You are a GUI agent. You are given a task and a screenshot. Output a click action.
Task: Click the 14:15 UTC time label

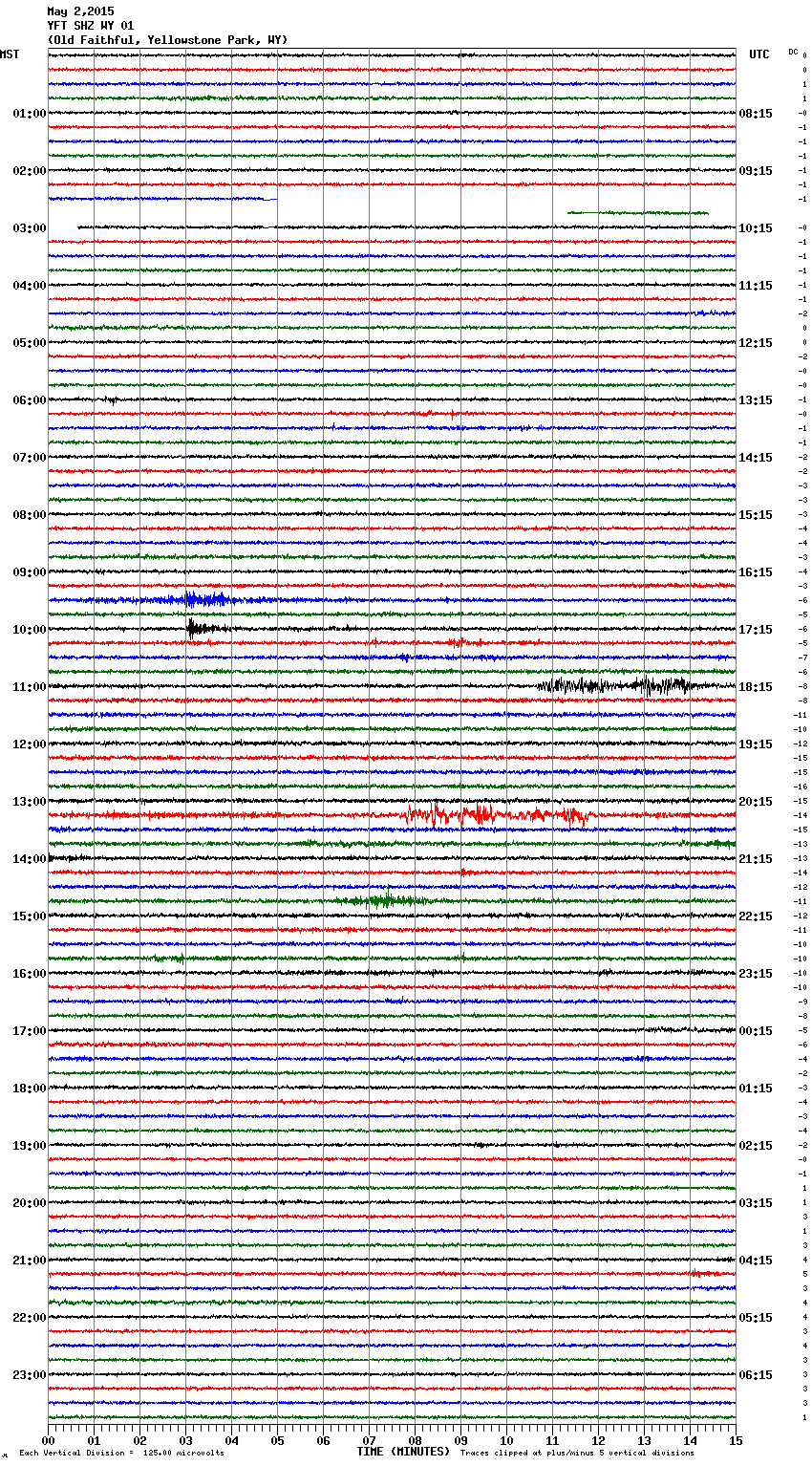pos(756,458)
